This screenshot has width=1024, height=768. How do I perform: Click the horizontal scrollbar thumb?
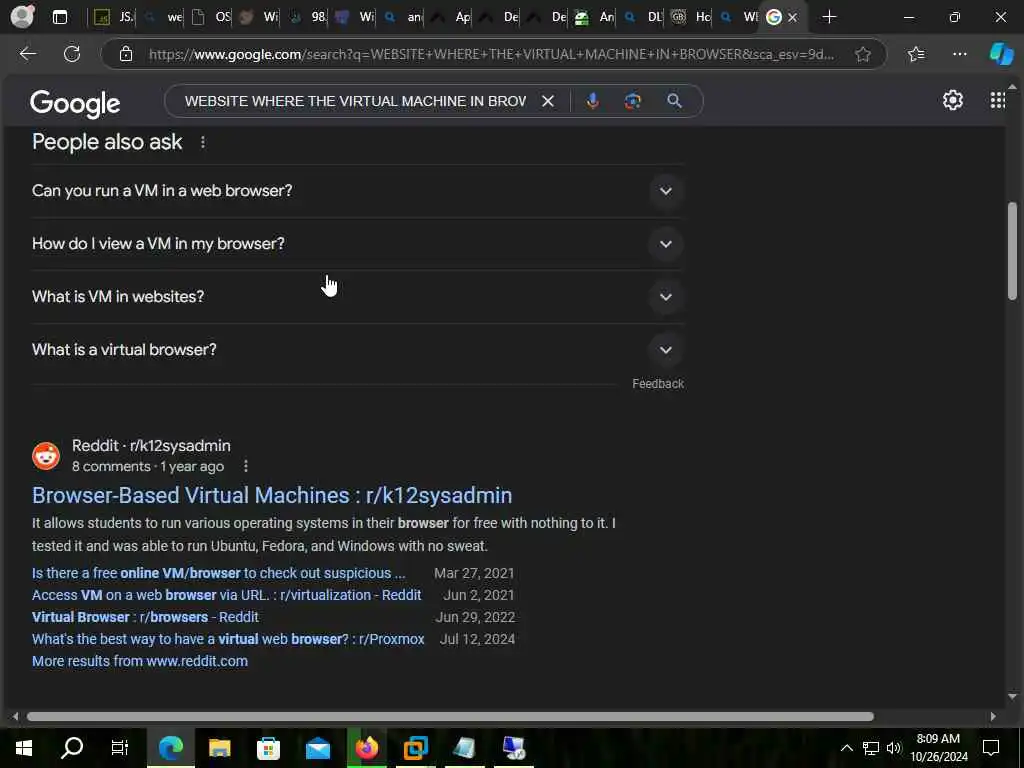(x=450, y=716)
